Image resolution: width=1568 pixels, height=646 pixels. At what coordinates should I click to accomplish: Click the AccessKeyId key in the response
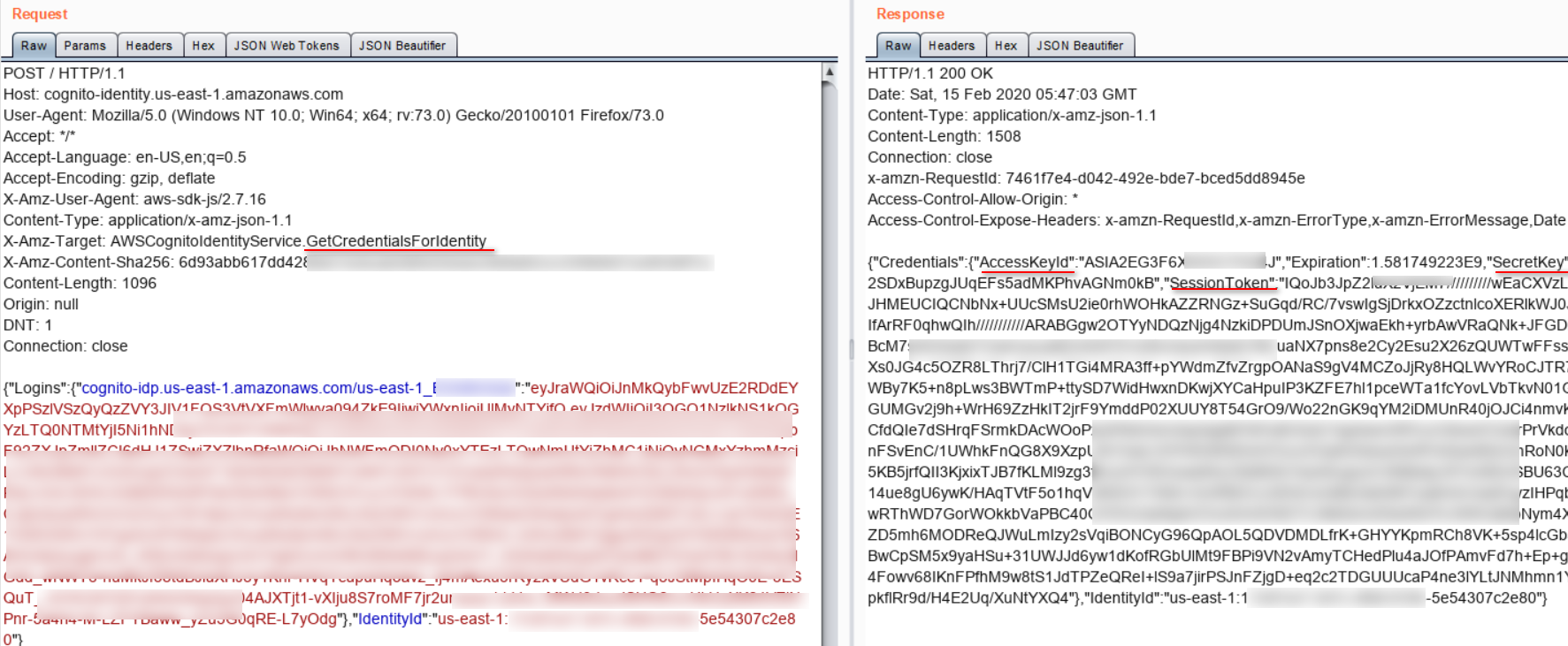tap(1027, 262)
